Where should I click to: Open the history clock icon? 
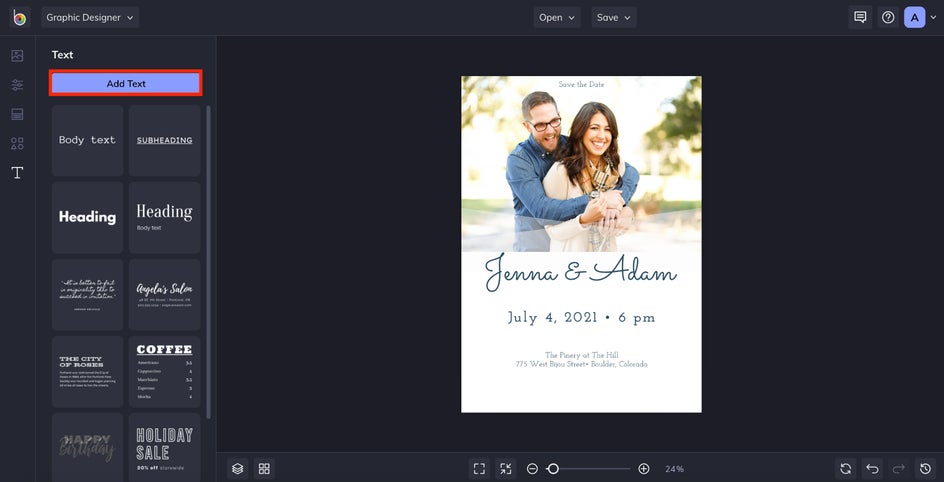coord(925,469)
